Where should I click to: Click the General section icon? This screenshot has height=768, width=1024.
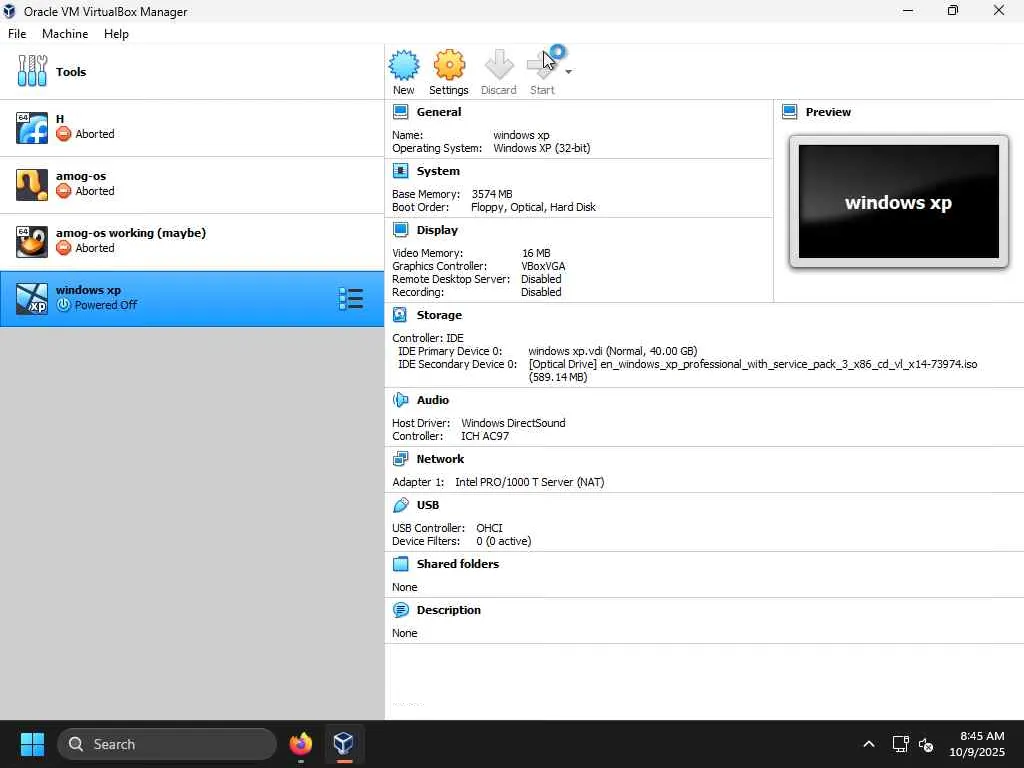point(400,112)
